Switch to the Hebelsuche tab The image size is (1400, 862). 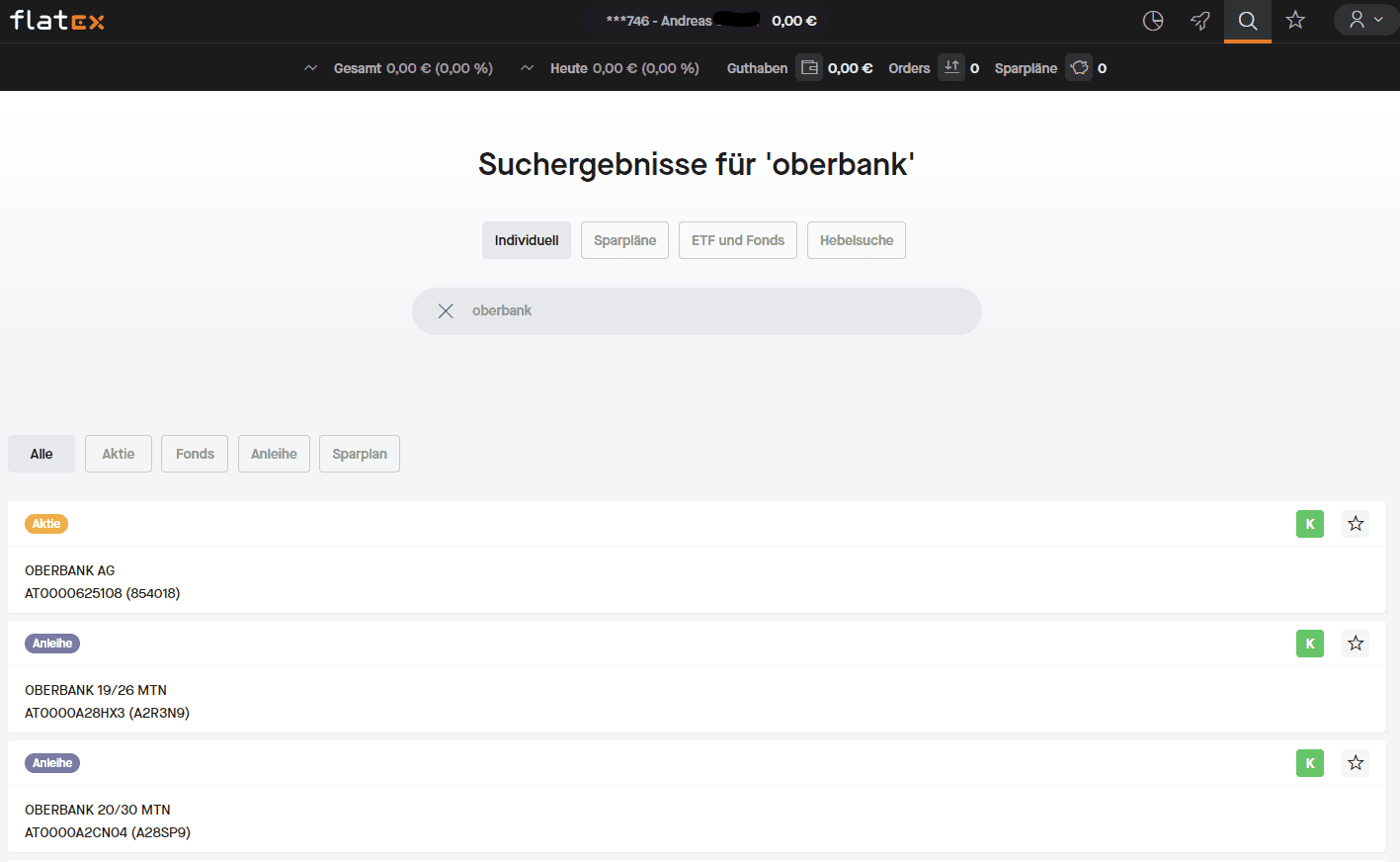tap(857, 240)
